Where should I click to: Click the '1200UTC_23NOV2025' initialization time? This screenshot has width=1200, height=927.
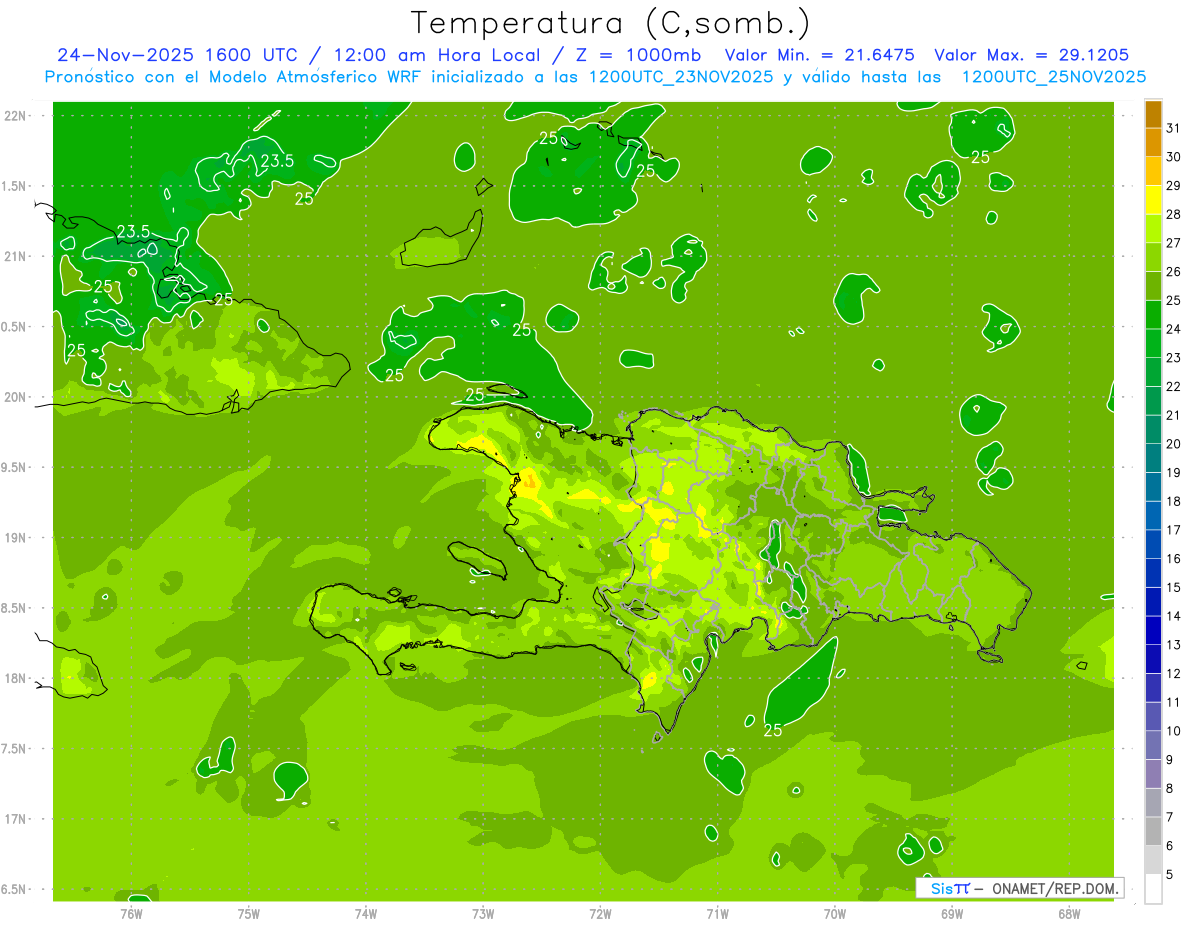pos(679,77)
